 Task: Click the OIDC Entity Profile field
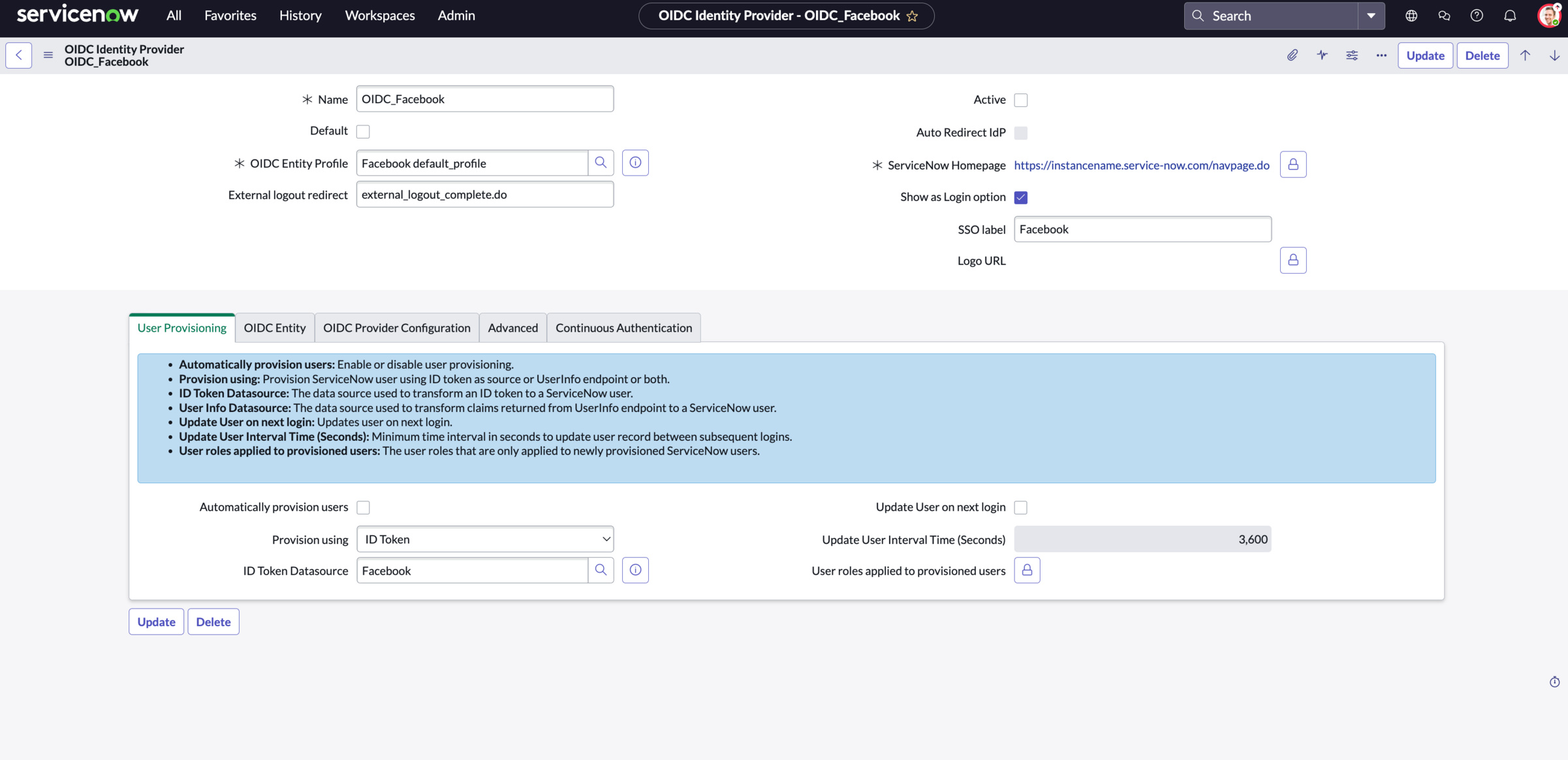click(x=472, y=163)
